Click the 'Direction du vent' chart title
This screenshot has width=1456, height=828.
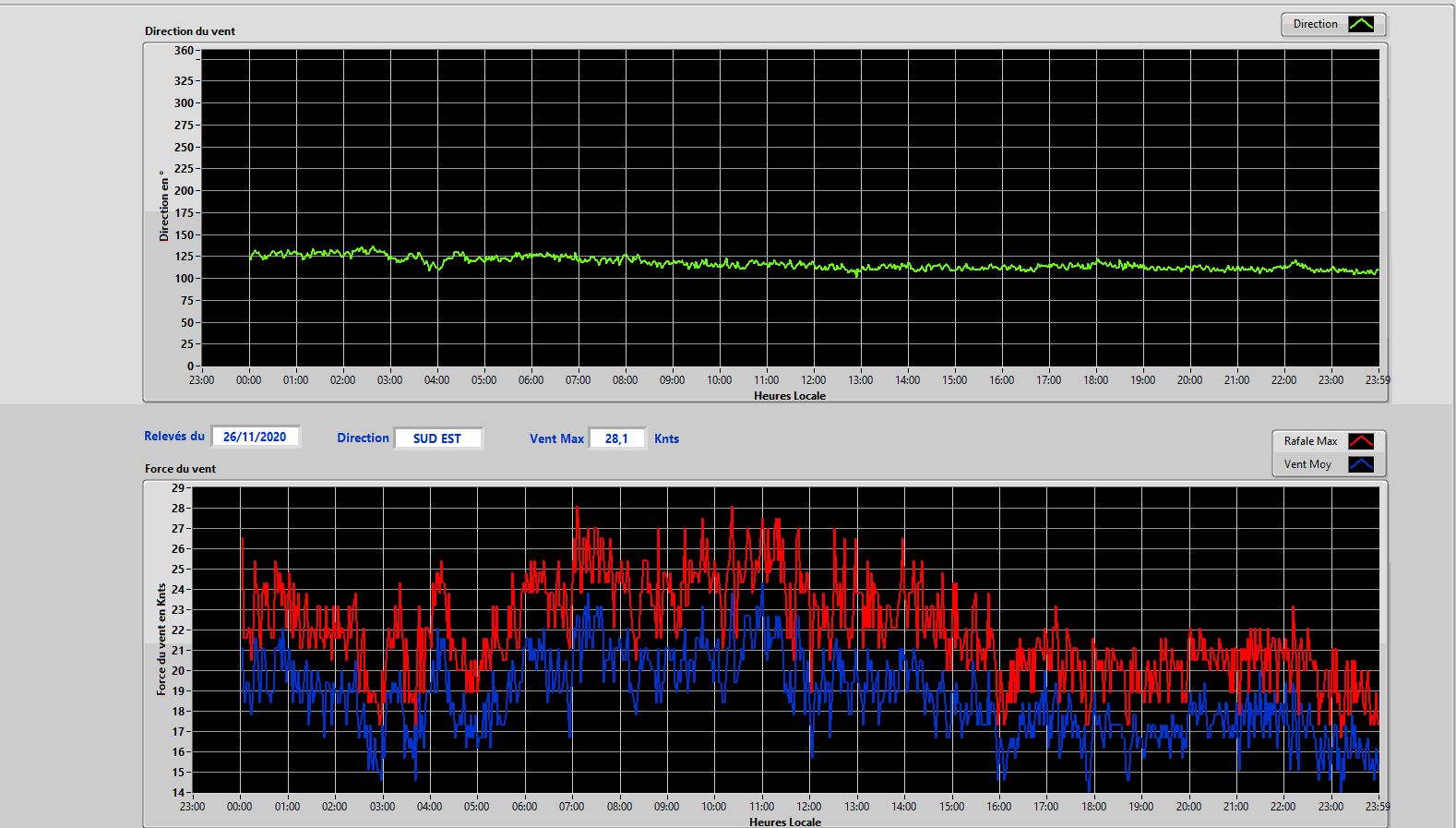pyautogui.click(x=190, y=30)
